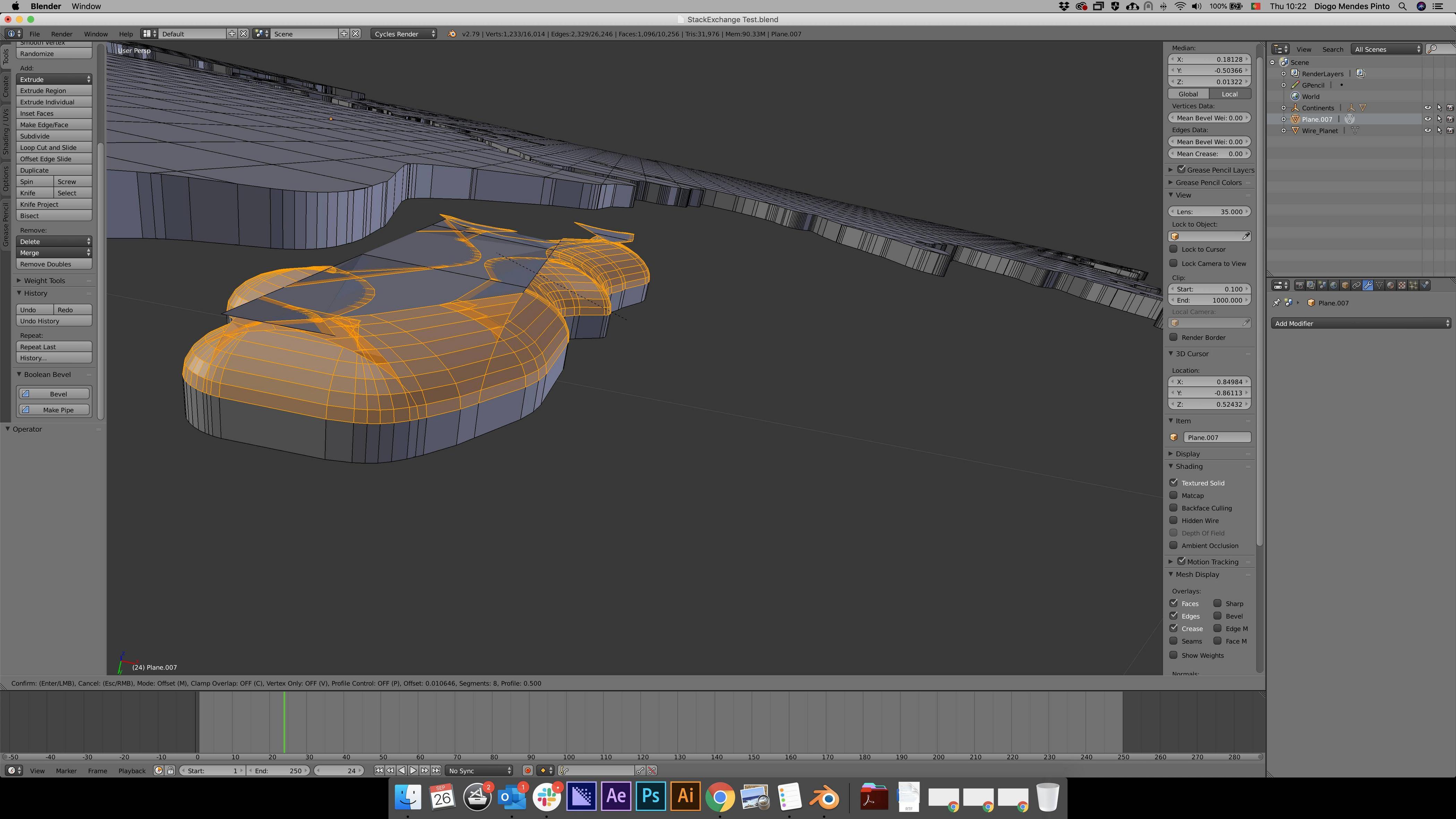Switch to the Shading / UVs tab
The height and width of the screenshot is (819, 1456).
(x=6, y=132)
